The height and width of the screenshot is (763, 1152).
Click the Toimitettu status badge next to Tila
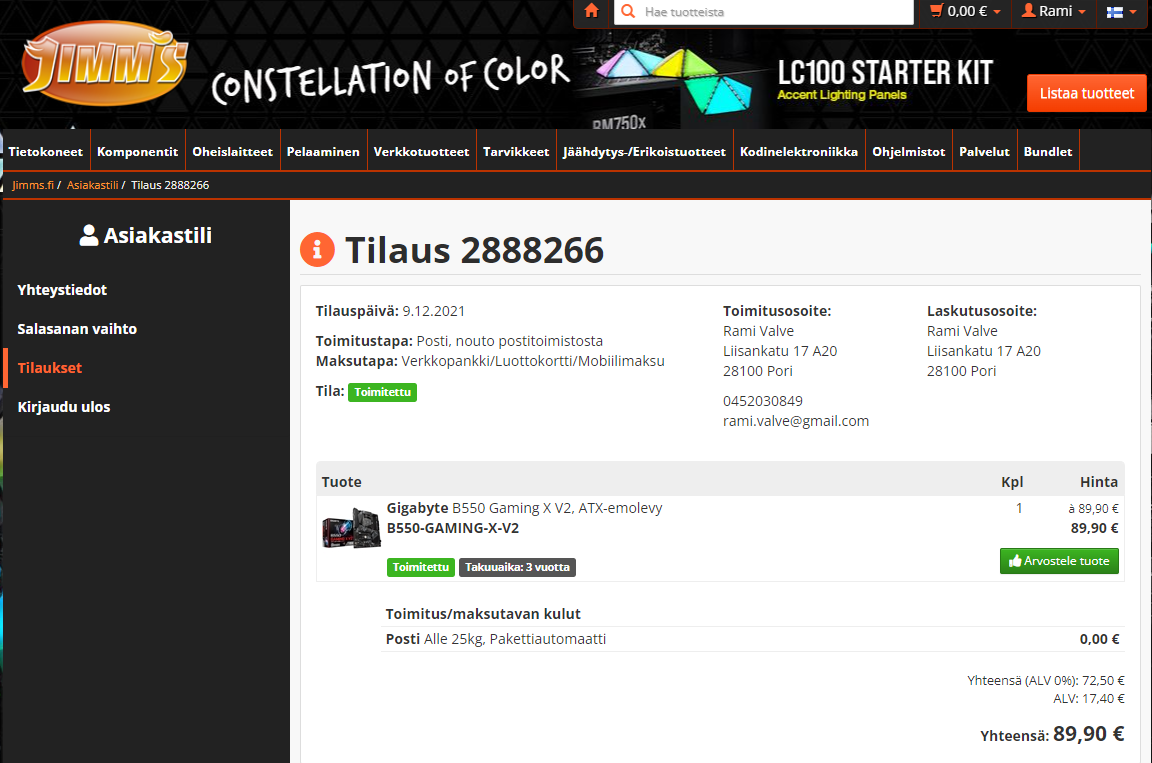click(382, 392)
